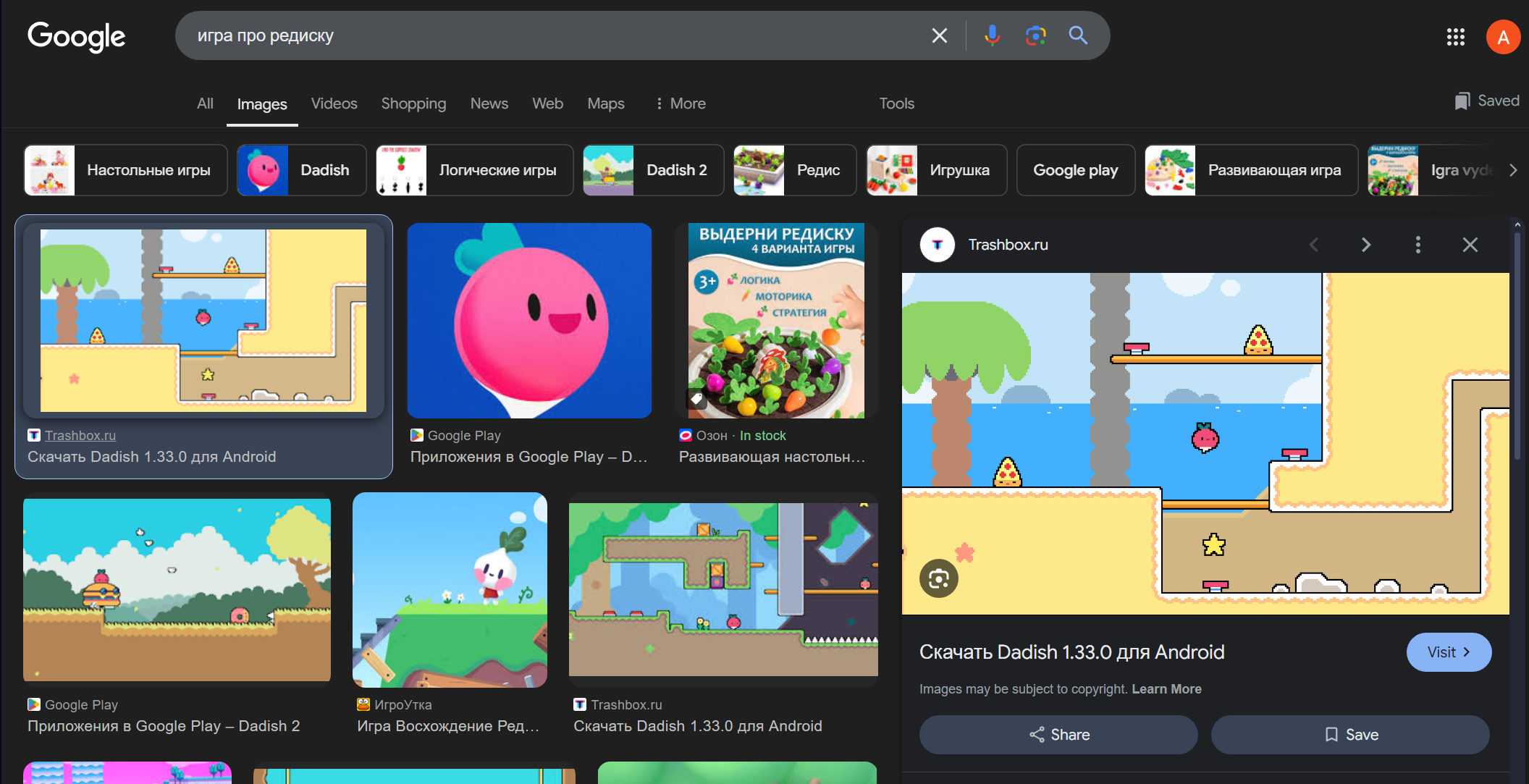Filter by Dadish chip
The width and height of the screenshot is (1529, 784).
(x=302, y=170)
